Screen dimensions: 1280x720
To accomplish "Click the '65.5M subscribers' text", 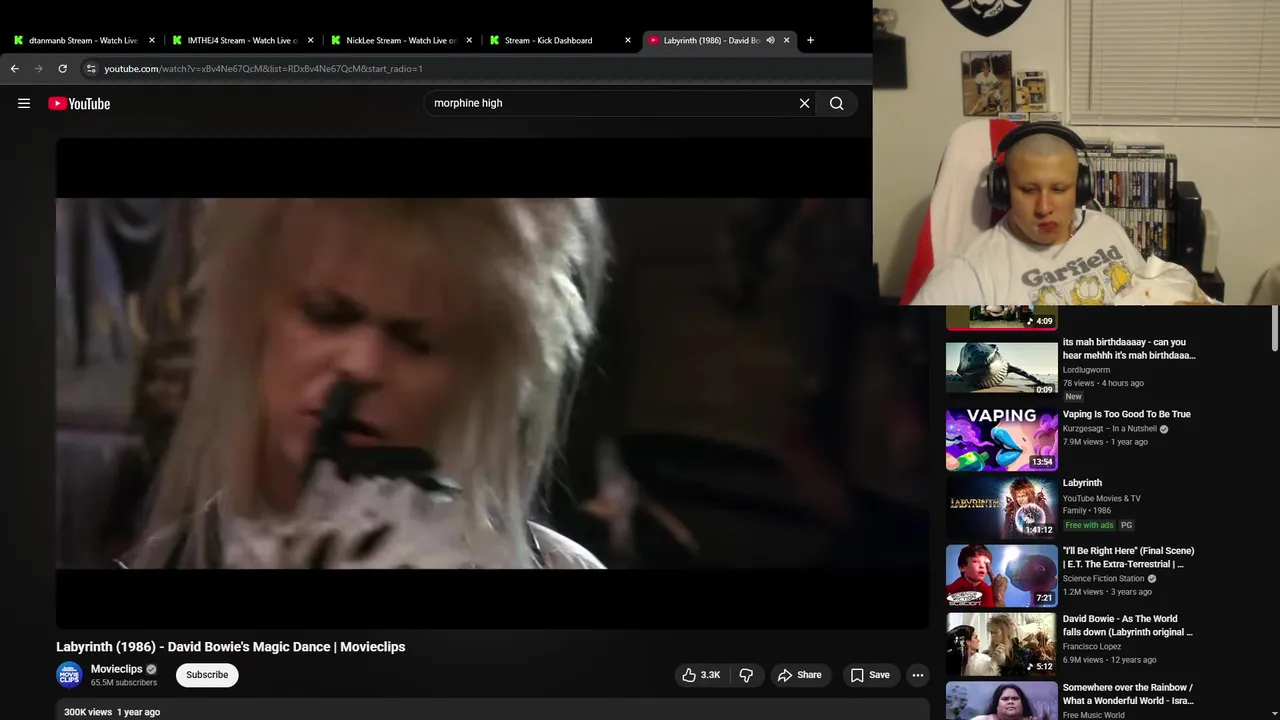I will point(124,683).
